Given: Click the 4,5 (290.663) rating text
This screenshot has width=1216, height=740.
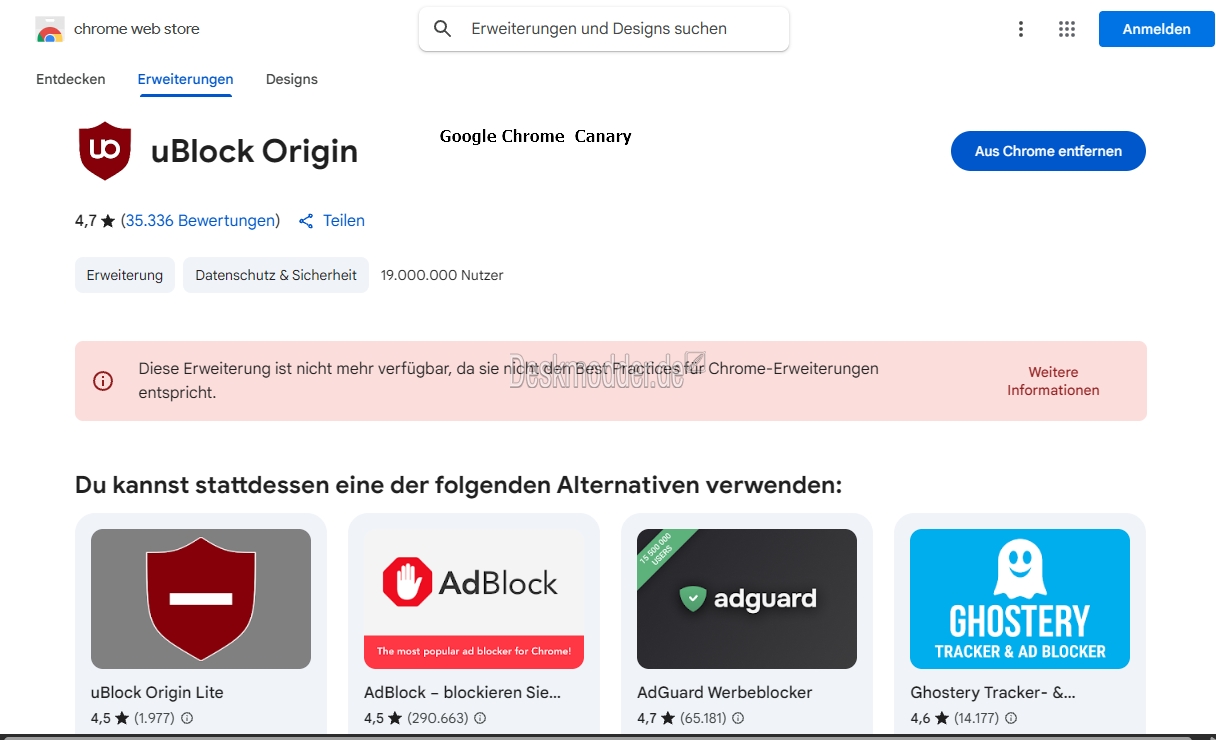Looking at the screenshot, I should pyautogui.click(x=416, y=718).
